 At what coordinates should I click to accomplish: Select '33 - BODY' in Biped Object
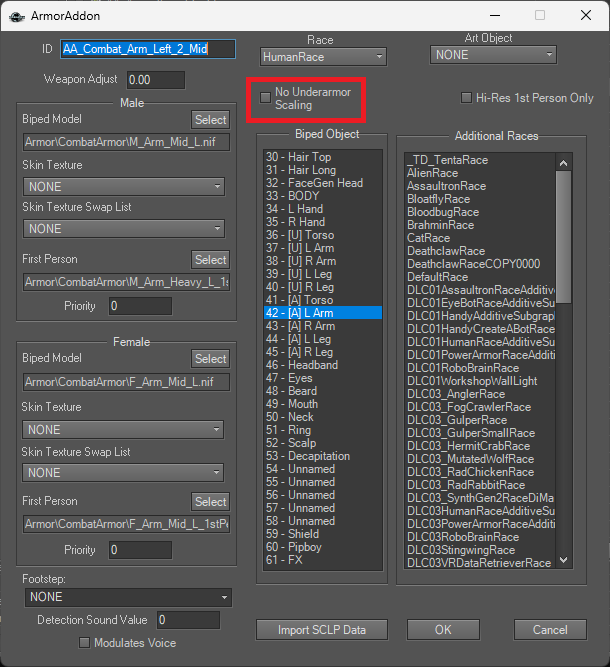(x=323, y=196)
